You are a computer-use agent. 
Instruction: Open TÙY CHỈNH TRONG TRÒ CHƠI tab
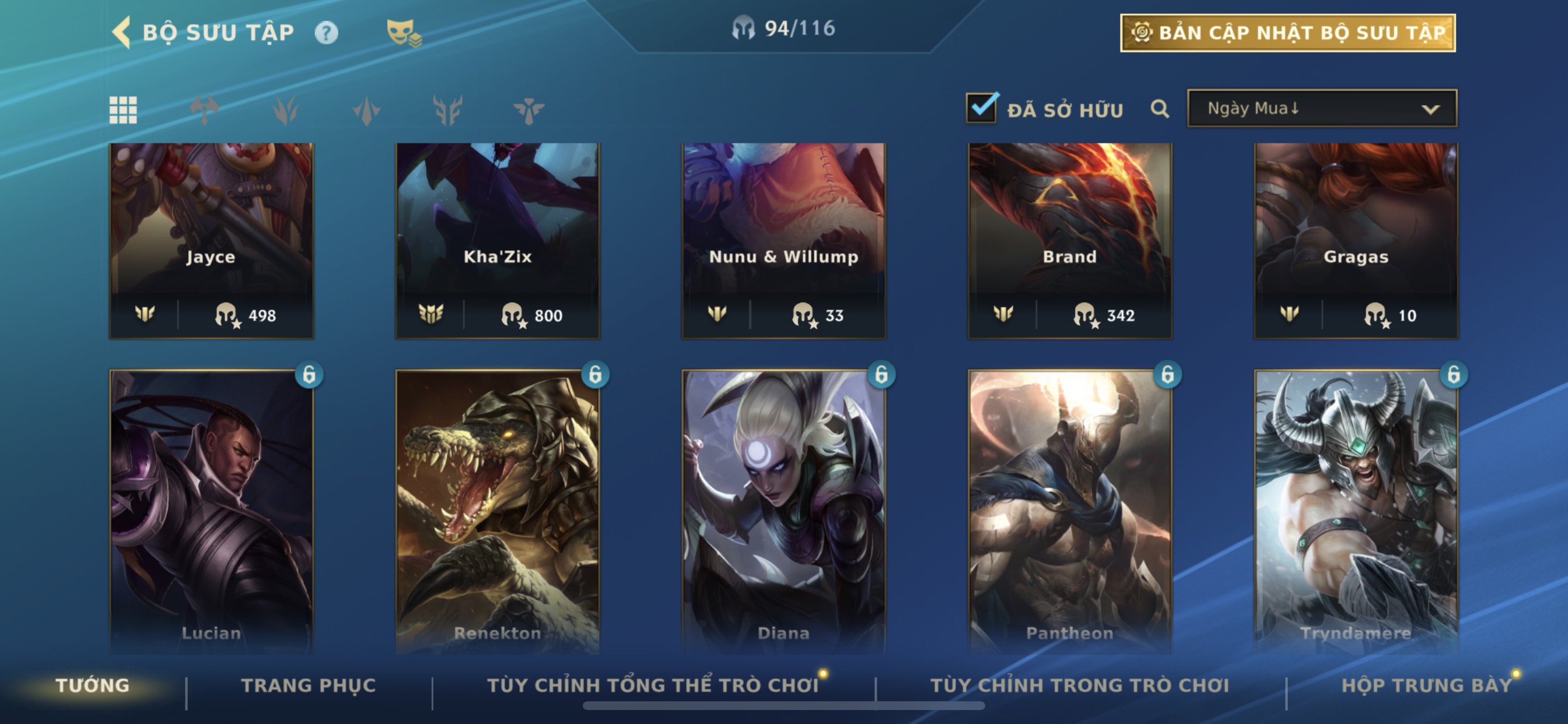tap(1080, 686)
